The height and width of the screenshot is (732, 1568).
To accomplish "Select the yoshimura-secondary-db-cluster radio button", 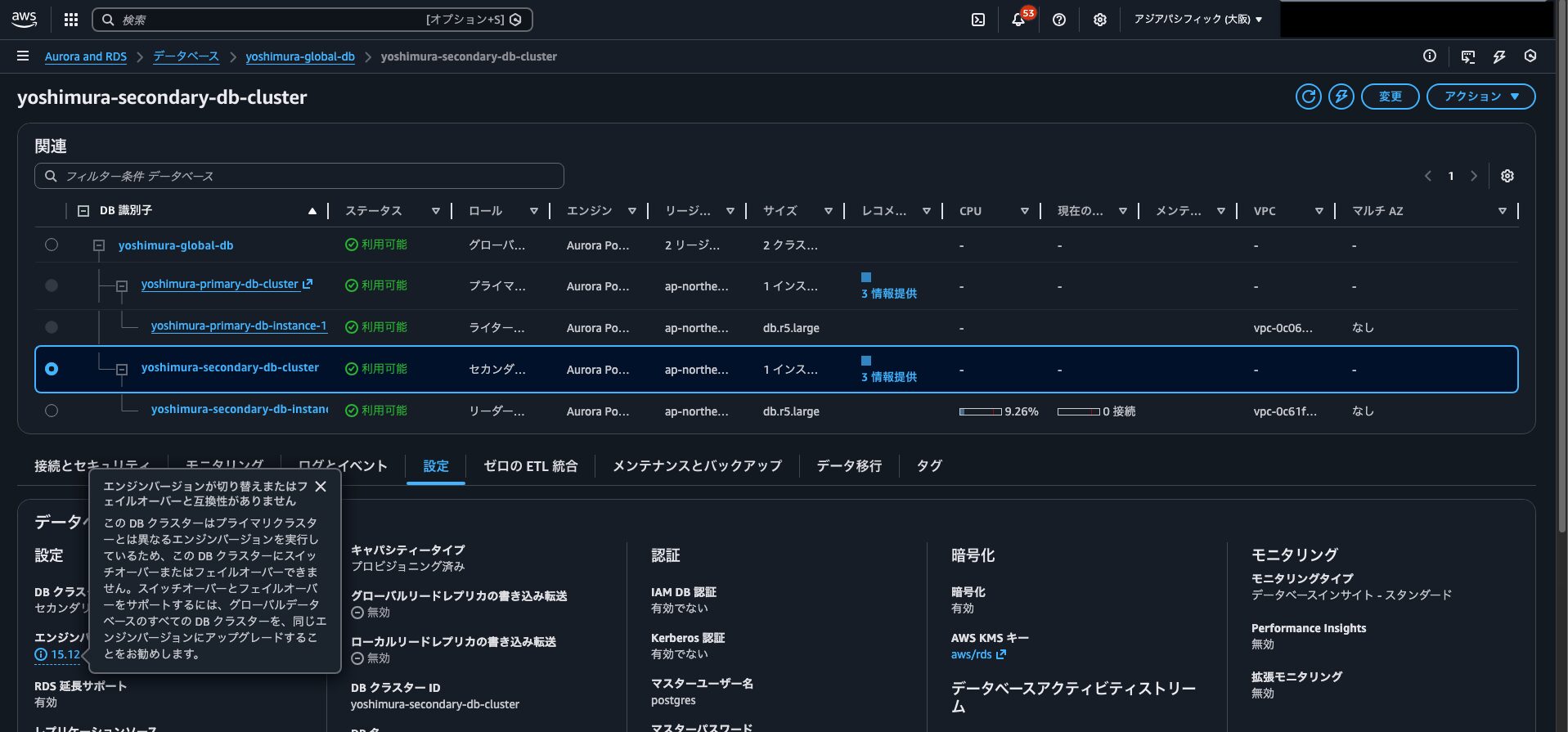I will [x=52, y=369].
